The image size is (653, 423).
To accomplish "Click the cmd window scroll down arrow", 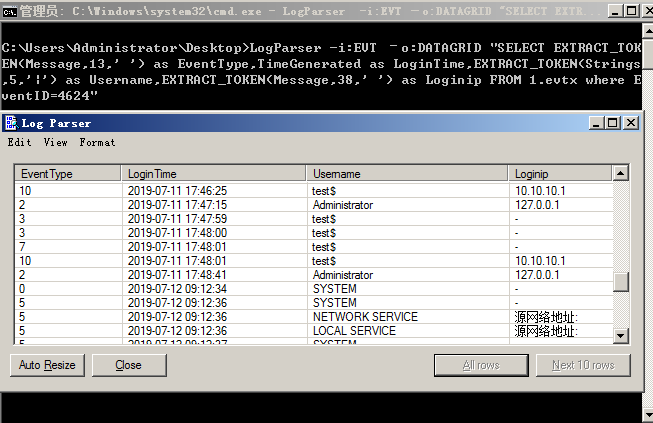I will coord(648,415).
